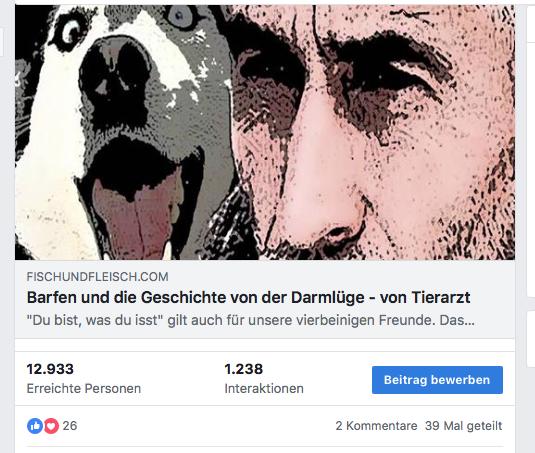535x453 pixels.
Task: View the 12.933 reached people figure
Action: point(50,369)
